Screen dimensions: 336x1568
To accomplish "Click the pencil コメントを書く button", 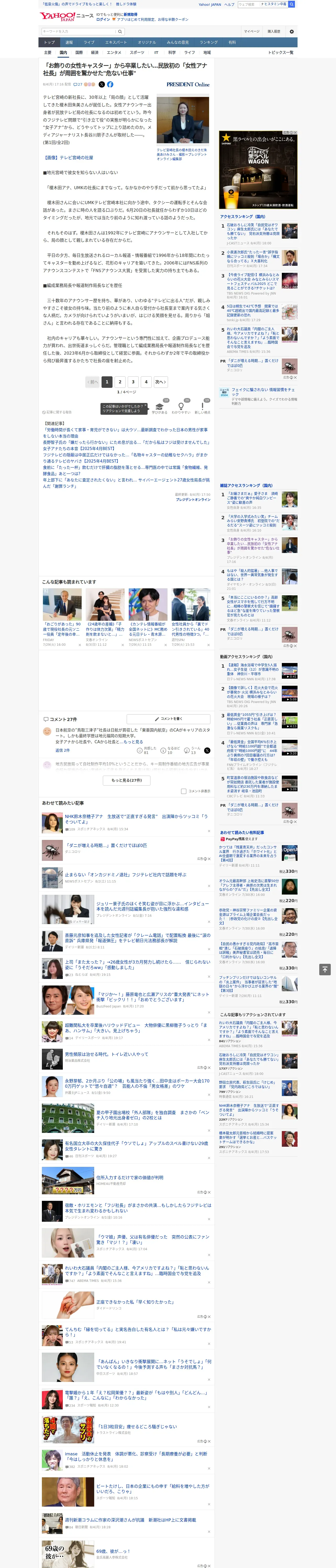I will [x=168, y=719].
